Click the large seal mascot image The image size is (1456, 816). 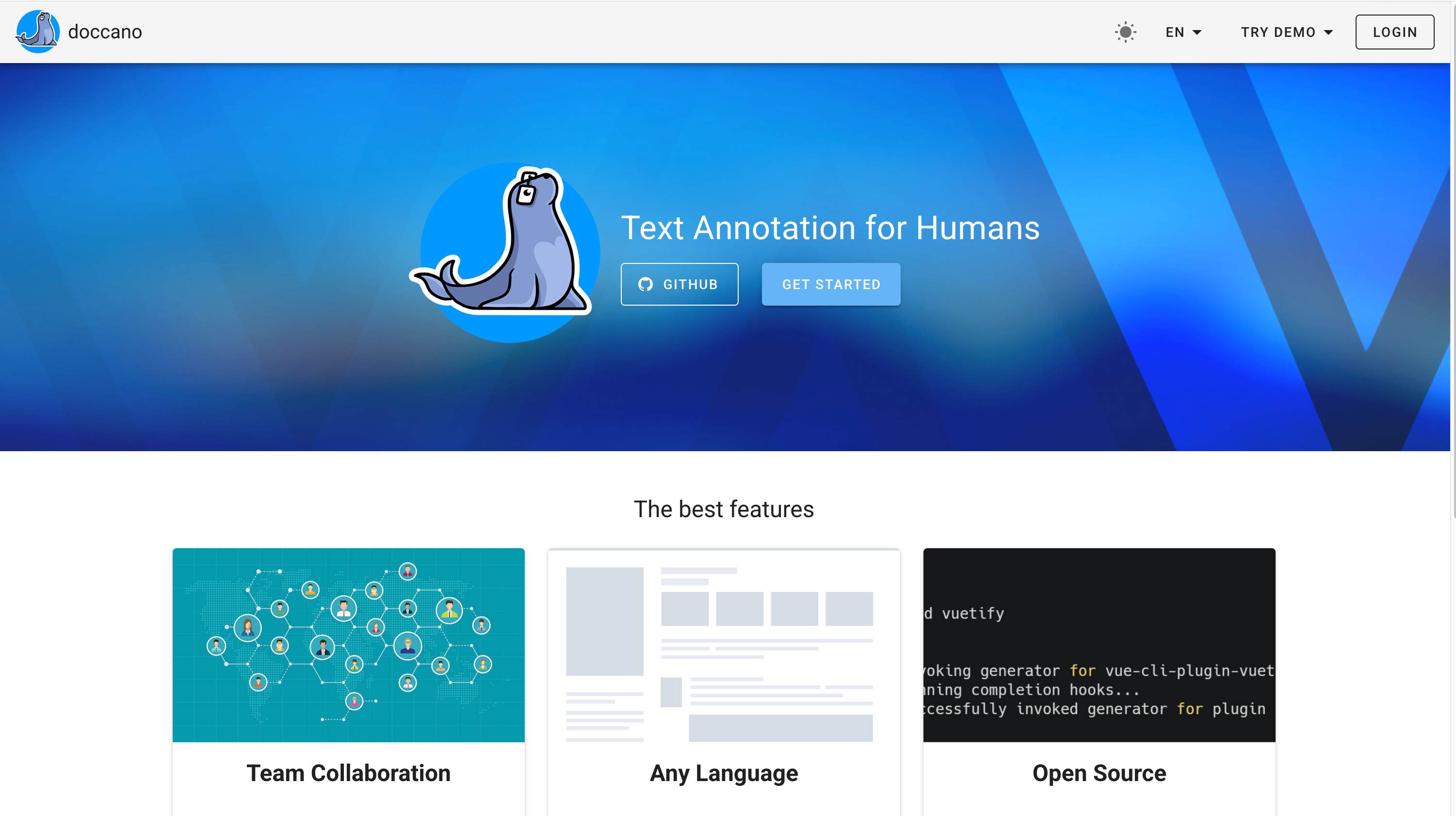(x=504, y=253)
